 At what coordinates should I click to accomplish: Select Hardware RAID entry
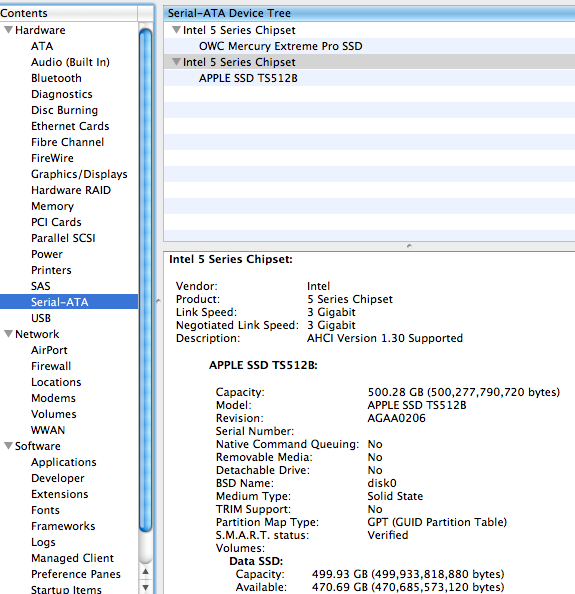71,190
